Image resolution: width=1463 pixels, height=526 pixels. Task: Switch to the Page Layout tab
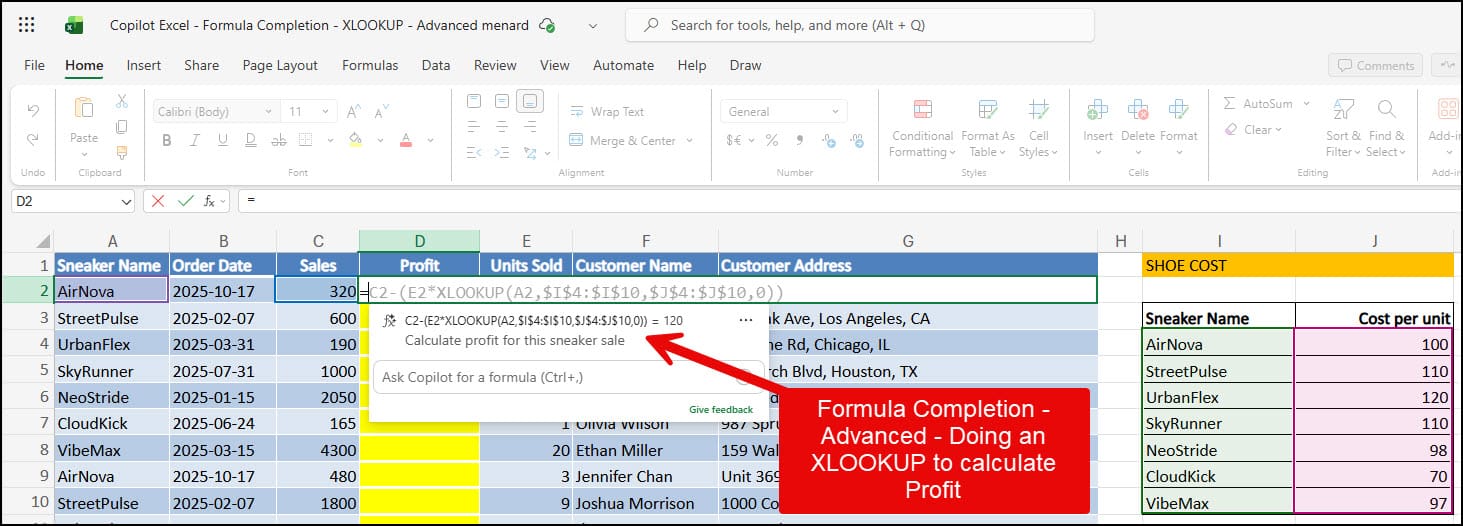click(x=280, y=65)
